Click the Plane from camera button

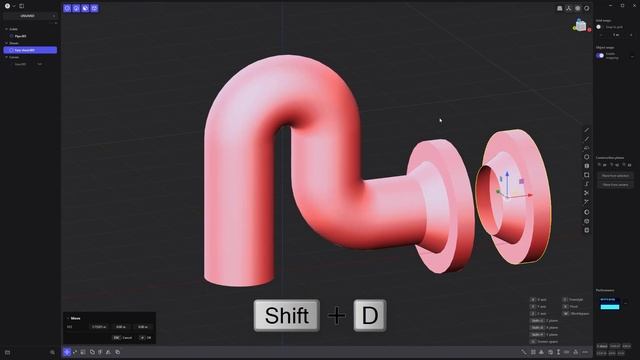pyautogui.click(x=615, y=185)
